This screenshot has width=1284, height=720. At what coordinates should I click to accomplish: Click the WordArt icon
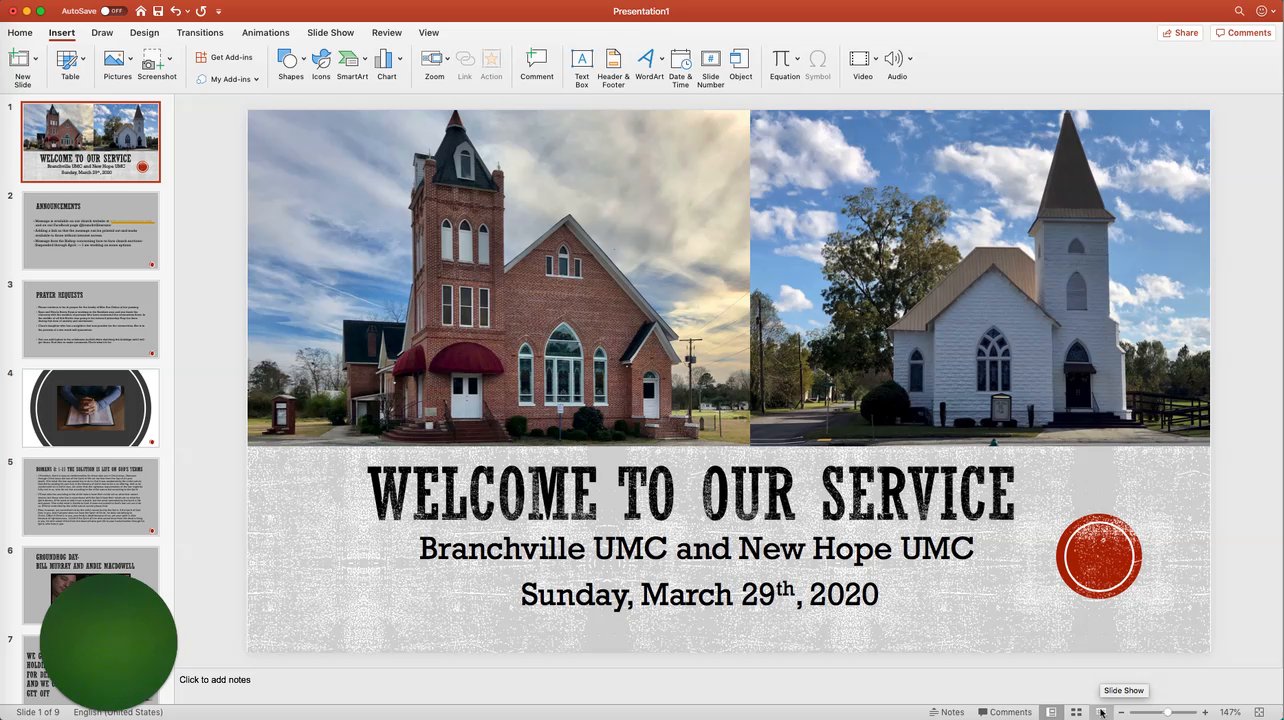646,58
